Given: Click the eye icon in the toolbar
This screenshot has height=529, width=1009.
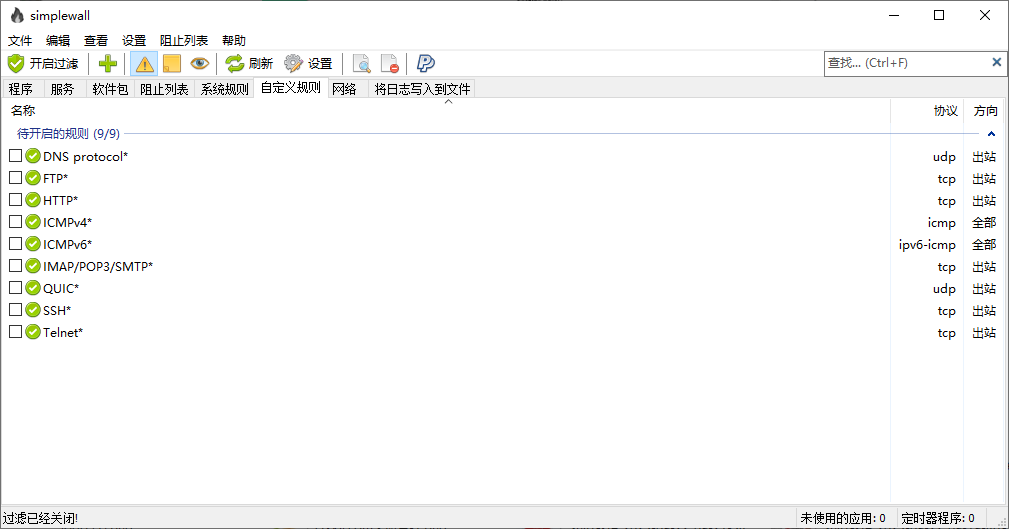Looking at the screenshot, I should click(200, 64).
